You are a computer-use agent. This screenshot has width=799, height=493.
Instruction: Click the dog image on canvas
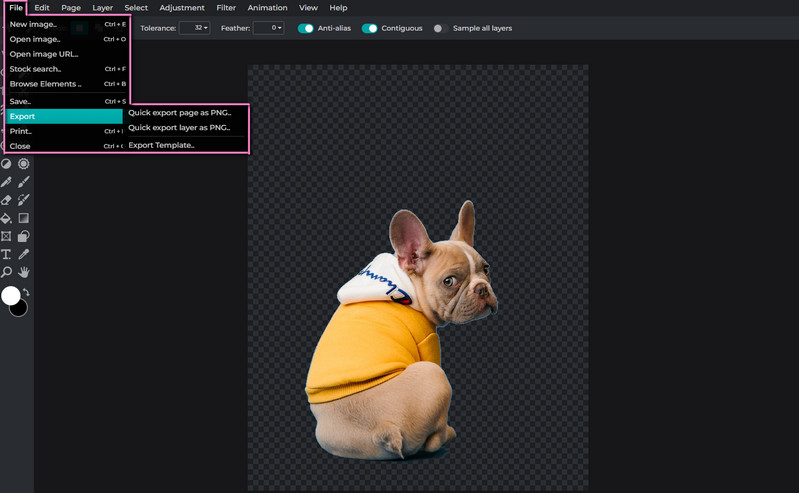pos(400,340)
